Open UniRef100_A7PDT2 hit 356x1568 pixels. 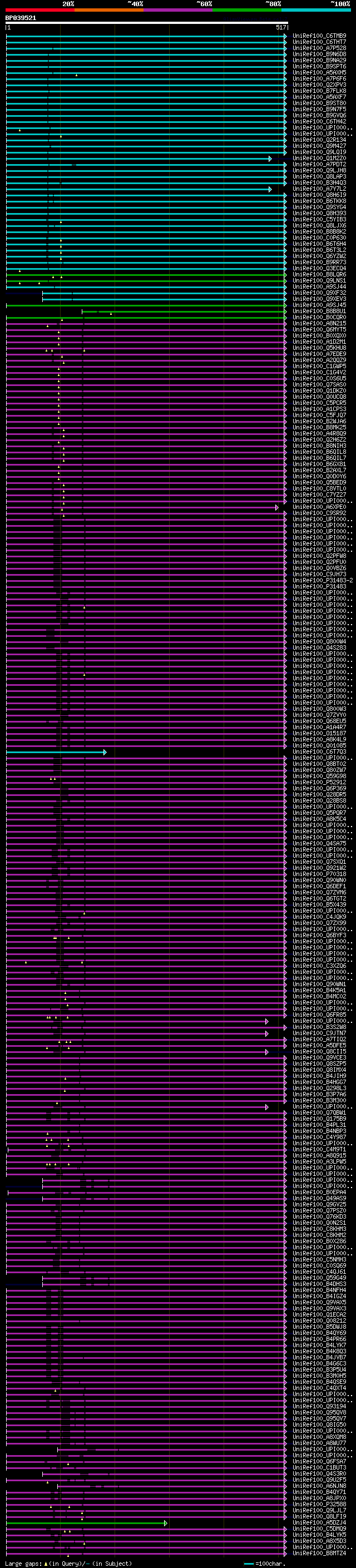click(319, 164)
